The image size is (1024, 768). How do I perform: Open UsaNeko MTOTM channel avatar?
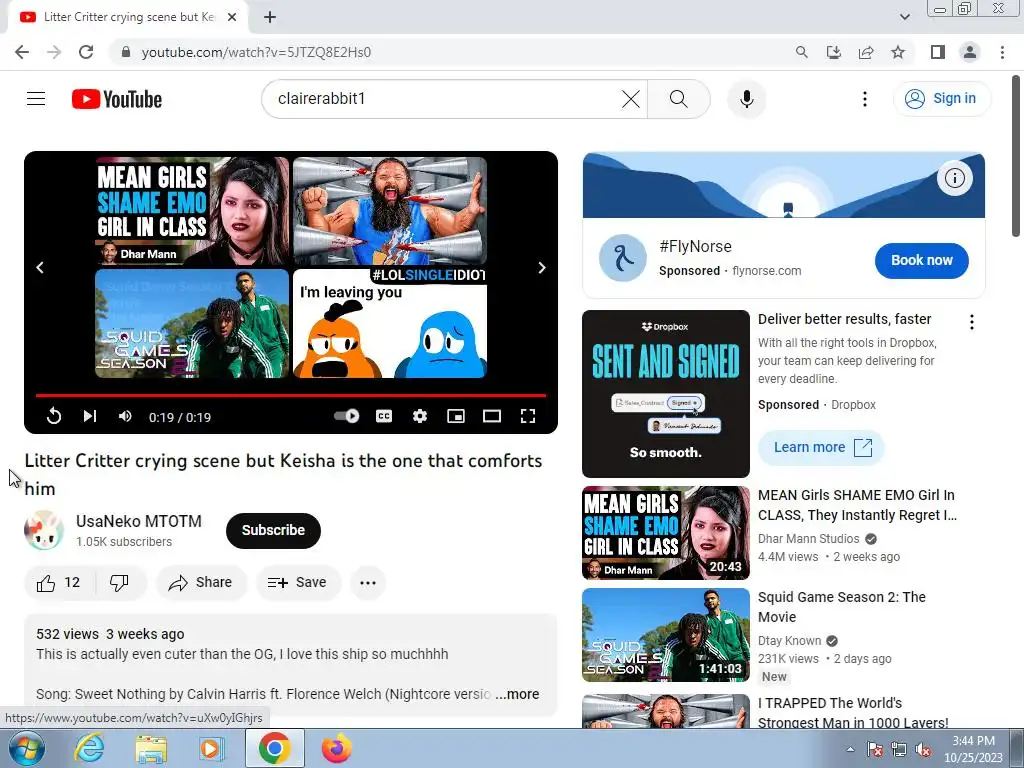click(x=44, y=530)
